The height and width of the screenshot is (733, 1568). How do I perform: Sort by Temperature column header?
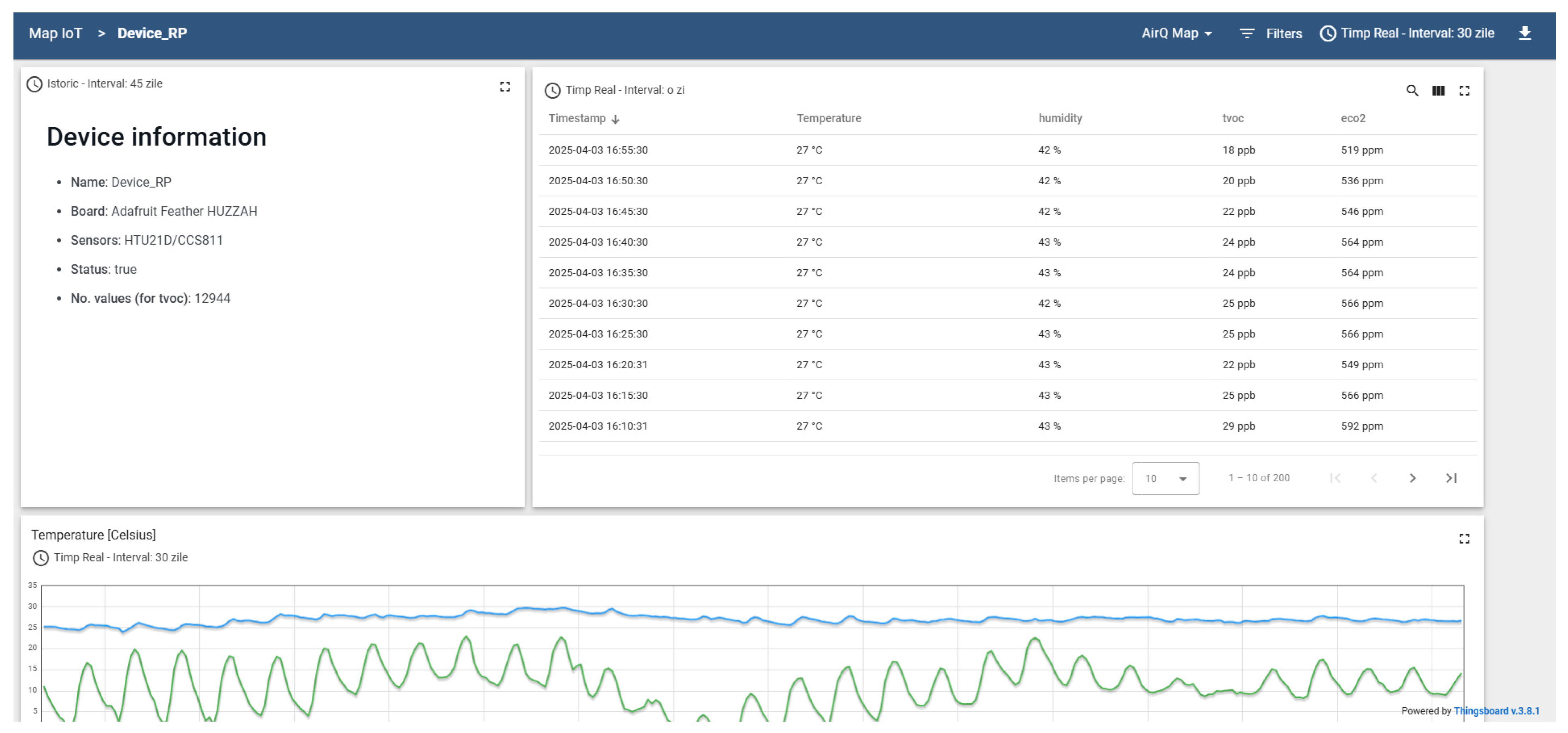[x=828, y=118]
